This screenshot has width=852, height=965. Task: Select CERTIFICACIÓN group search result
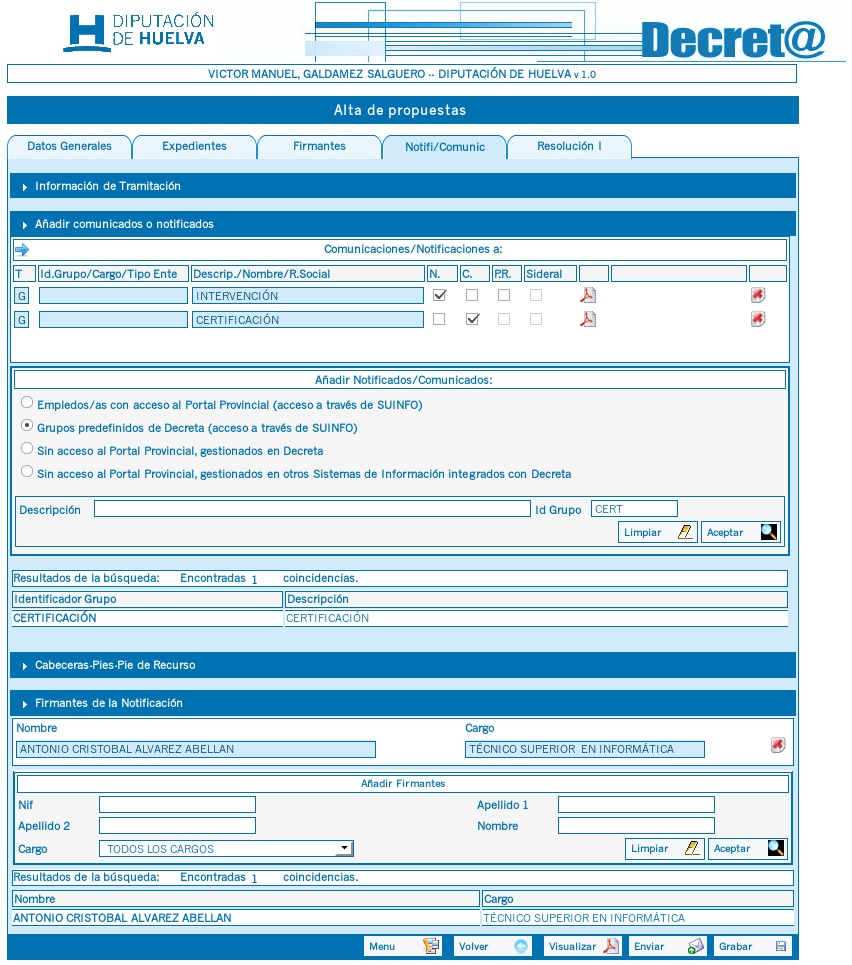coord(400,618)
